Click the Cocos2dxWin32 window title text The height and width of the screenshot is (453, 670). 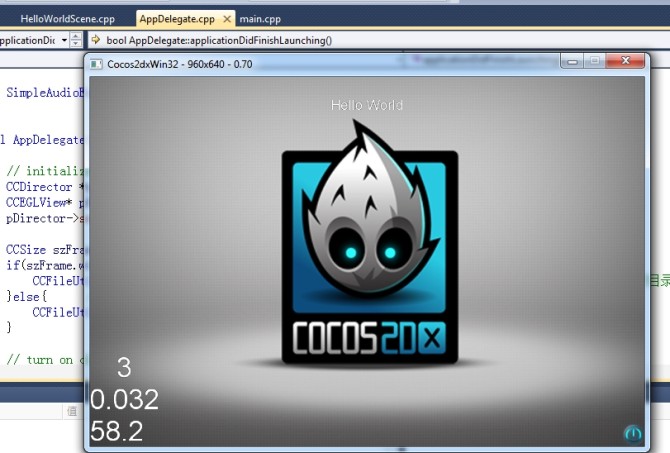coord(179,65)
